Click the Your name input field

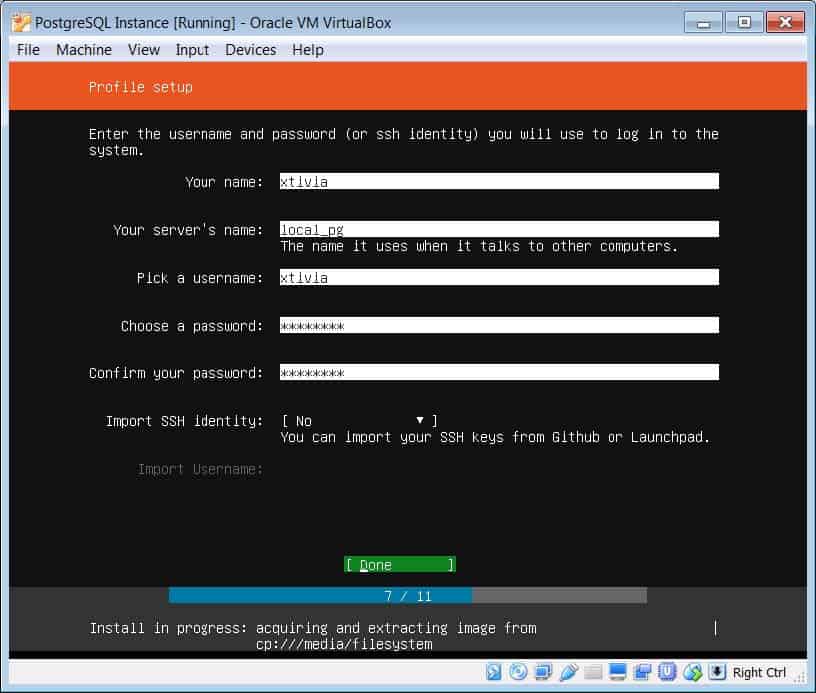(499, 182)
